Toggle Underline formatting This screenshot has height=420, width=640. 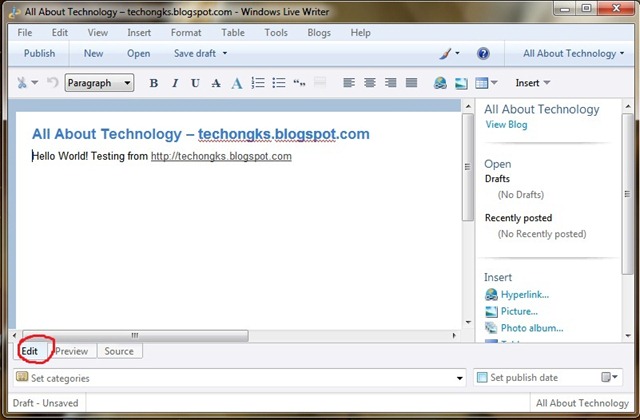coord(195,83)
